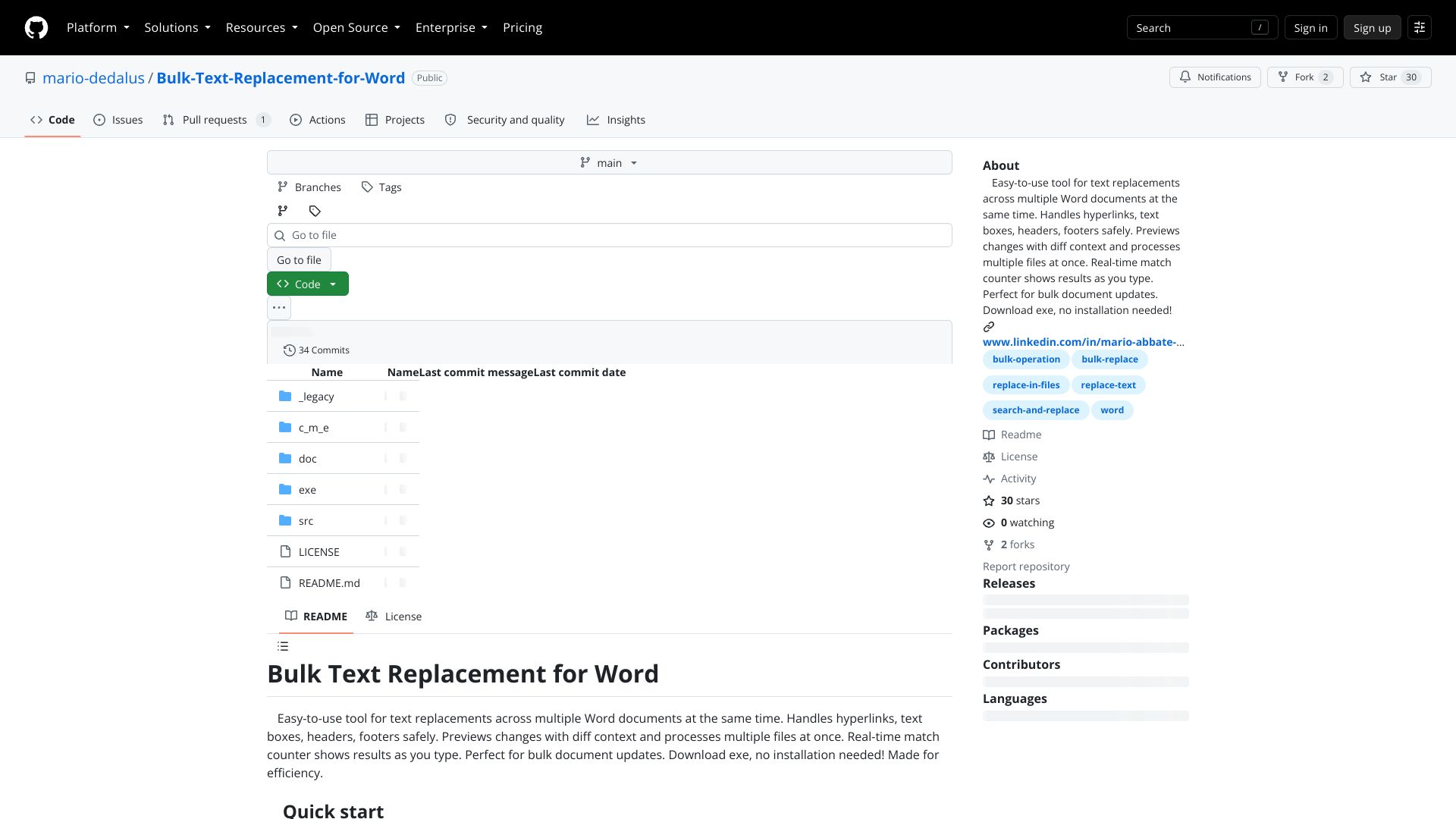Open the LinkedIn profile link

tap(1083, 342)
